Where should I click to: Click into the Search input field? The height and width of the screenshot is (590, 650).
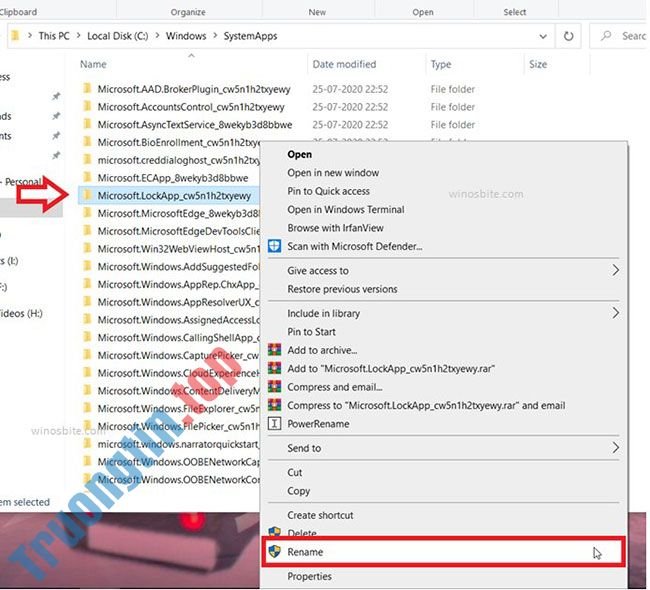point(633,36)
